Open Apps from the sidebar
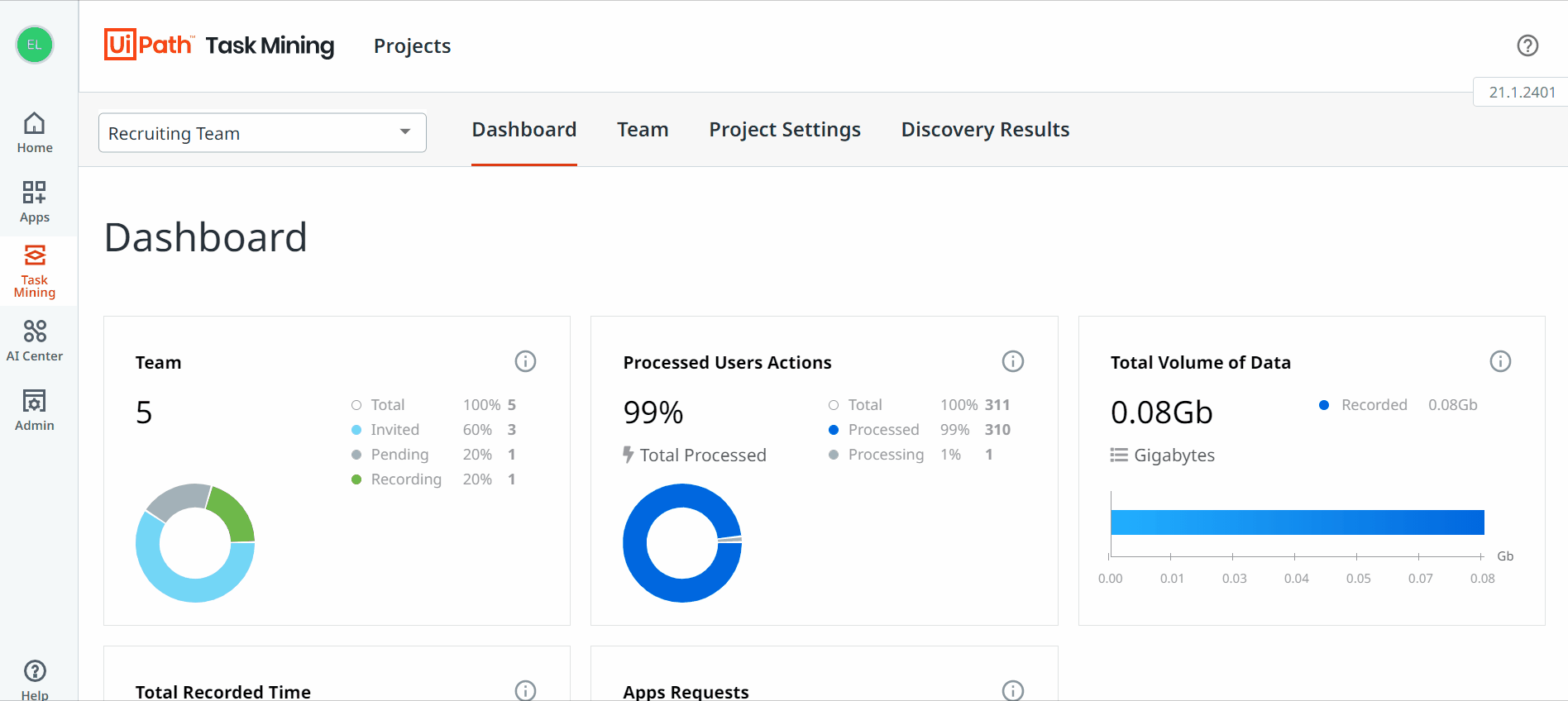 tap(35, 203)
